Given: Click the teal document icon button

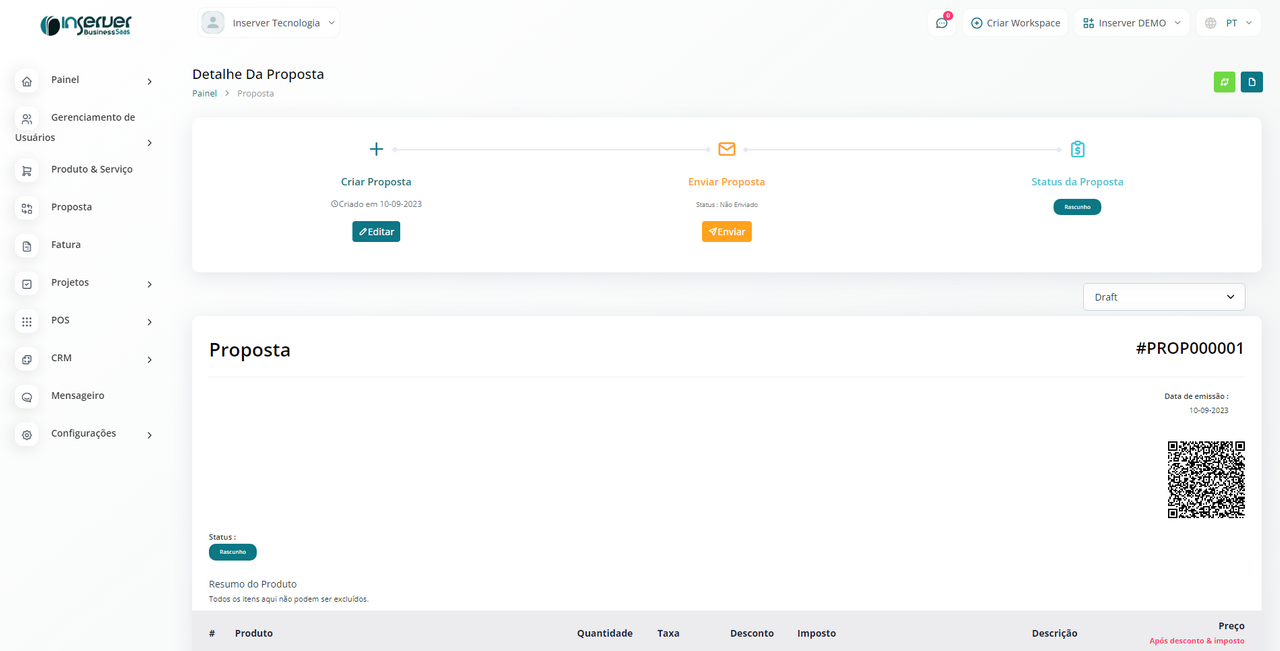Looking at the screenshot, I should pyautogui.click(x=1251, y=82).
